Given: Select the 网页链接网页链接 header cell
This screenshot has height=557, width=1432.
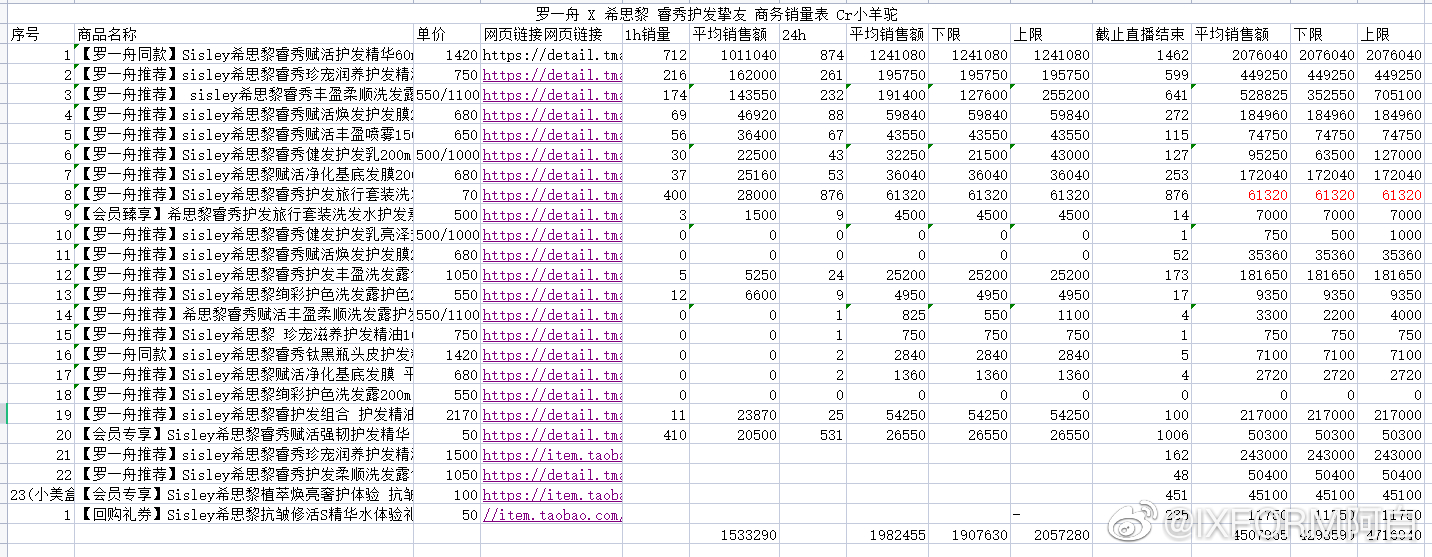Looking at the screenshot, I should (552, 35).
